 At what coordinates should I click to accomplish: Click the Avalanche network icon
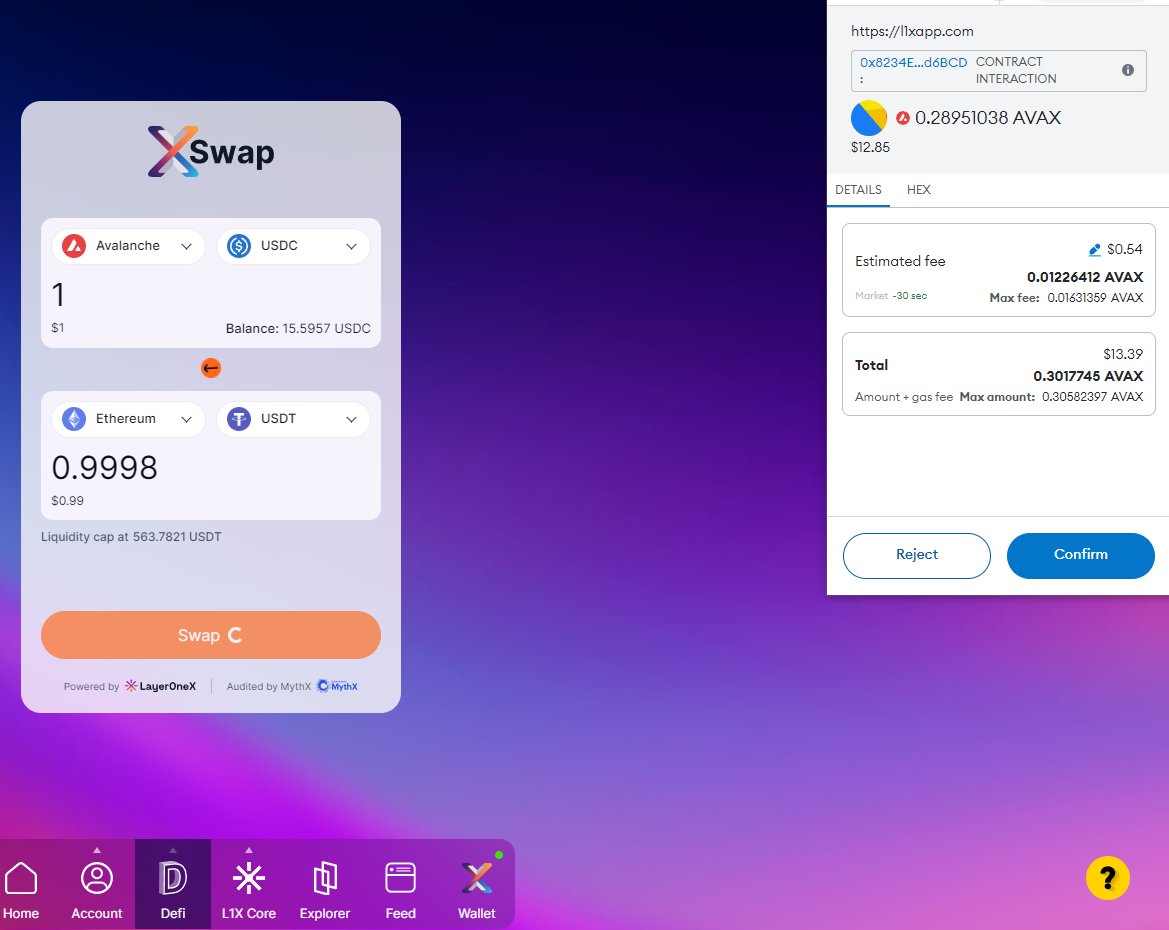tap(74, 246)
